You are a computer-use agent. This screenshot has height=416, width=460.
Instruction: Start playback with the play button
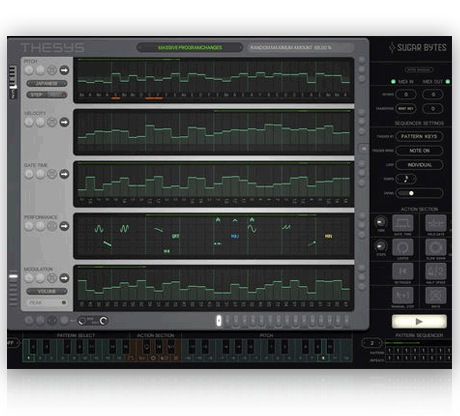click(419, 322)
